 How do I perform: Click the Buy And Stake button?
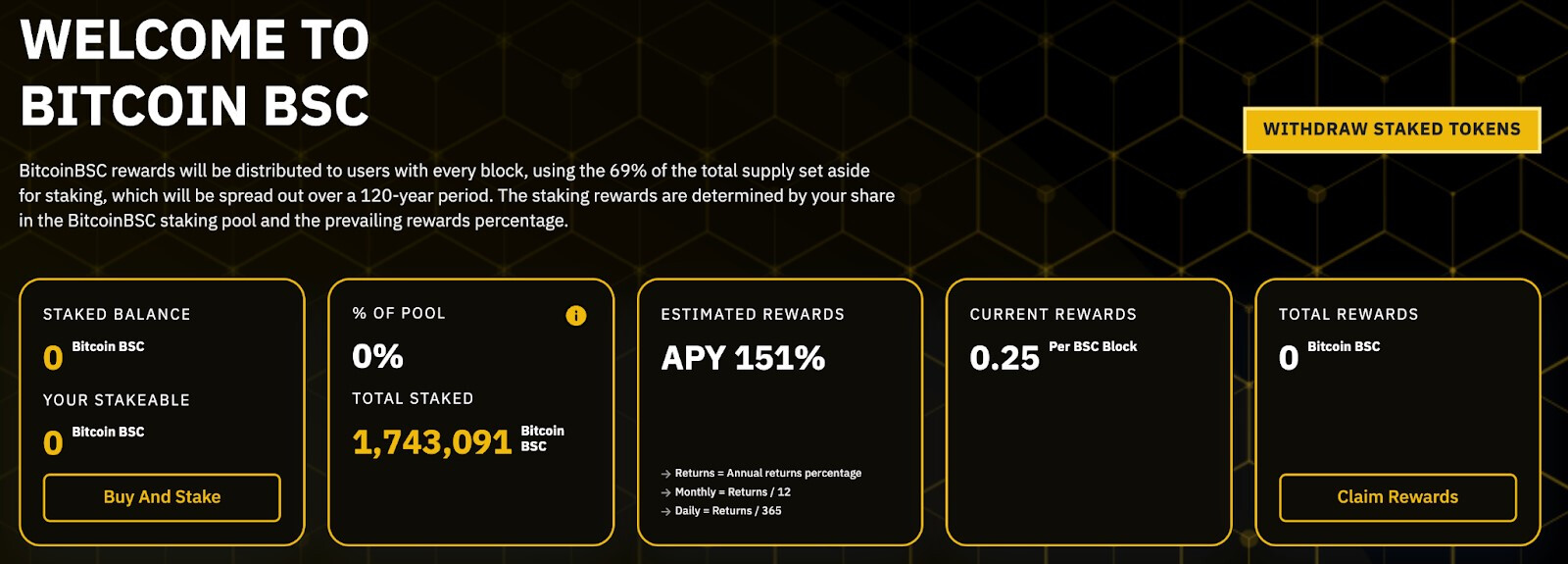pyautogui.click(x=162, y=497)
